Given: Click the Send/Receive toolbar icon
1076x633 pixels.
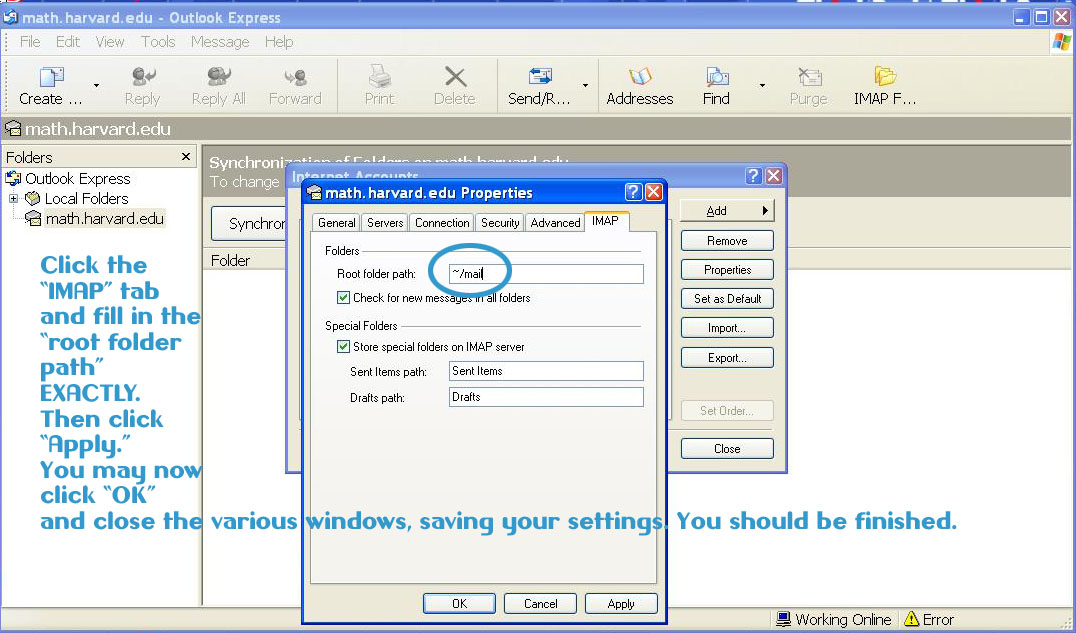Looking at the screenshot, I should 540,78.
